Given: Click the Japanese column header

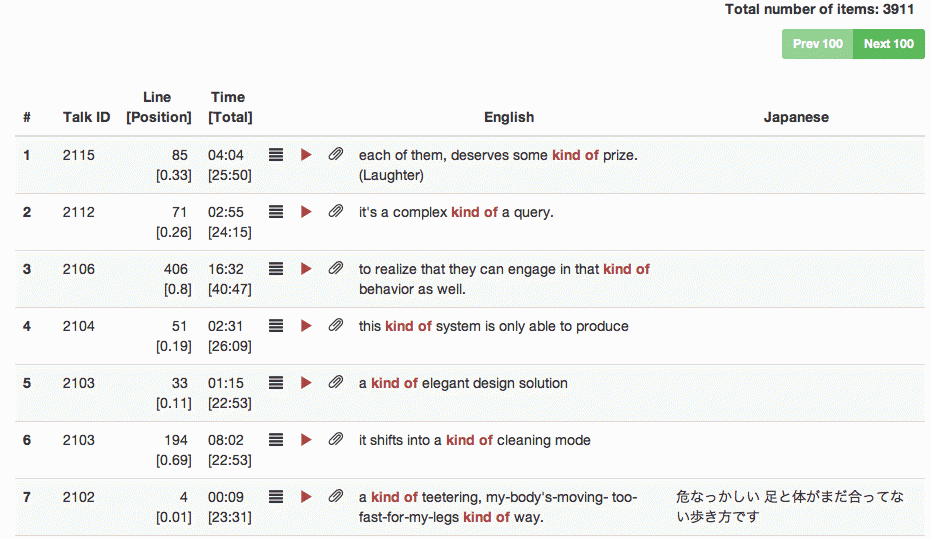Looking at the screenshot, I should (x=796, y=117).
